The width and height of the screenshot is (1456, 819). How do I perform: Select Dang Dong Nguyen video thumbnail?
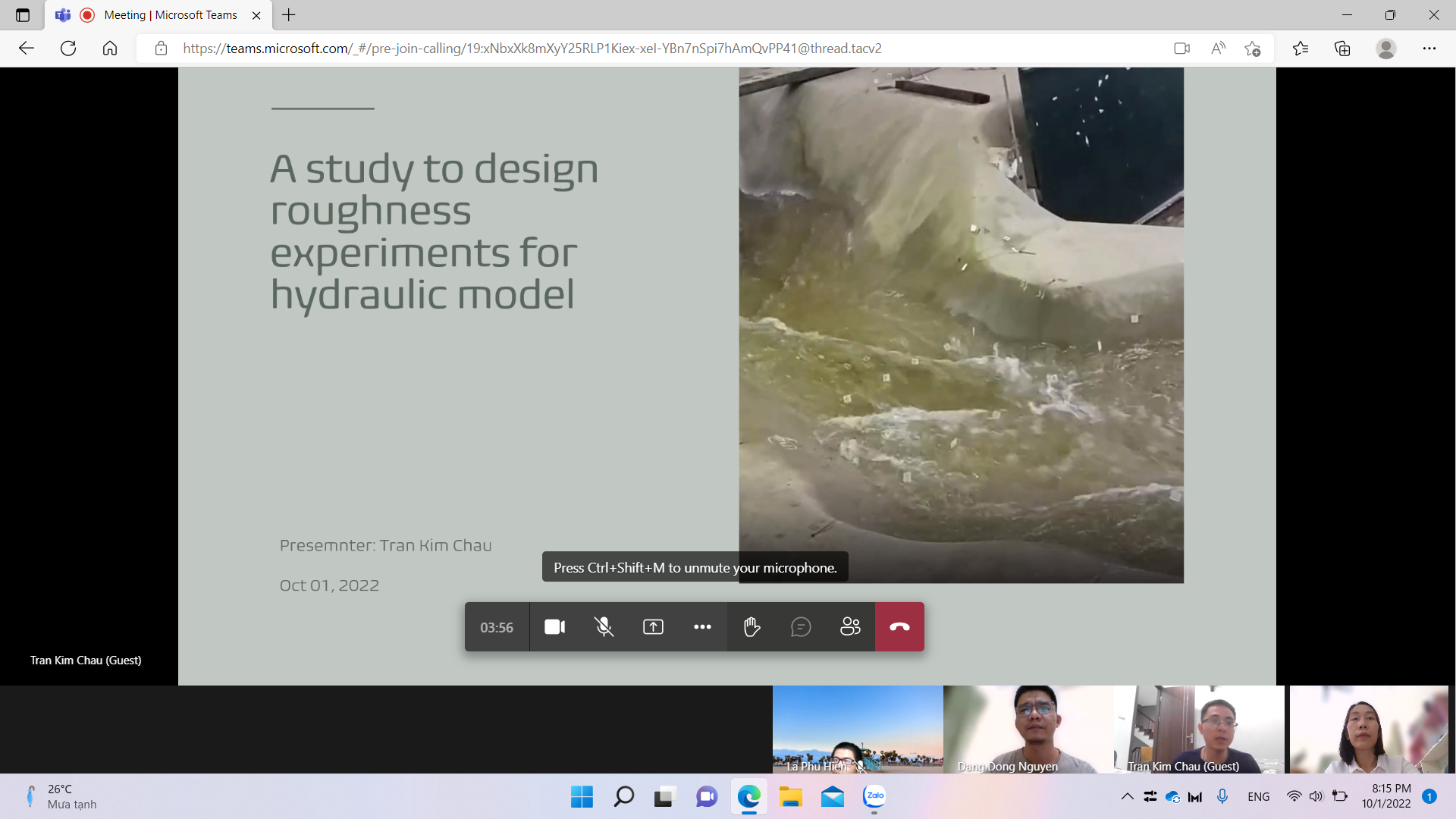click(1028, 729)
